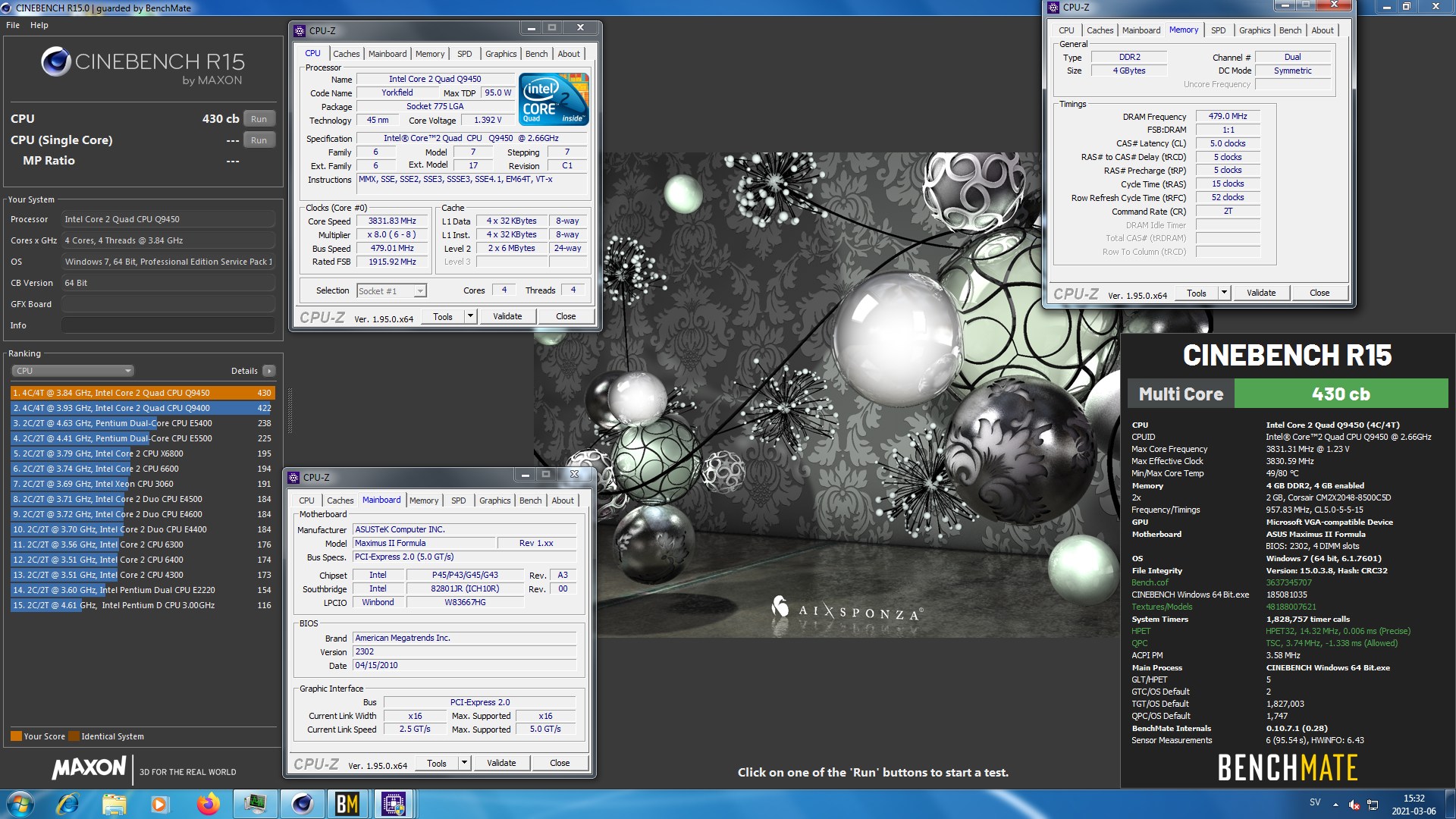Viewport: 1456px width, 819px height.
Task: Click the BIOS version 2302 field
Action: coord(464,652)
